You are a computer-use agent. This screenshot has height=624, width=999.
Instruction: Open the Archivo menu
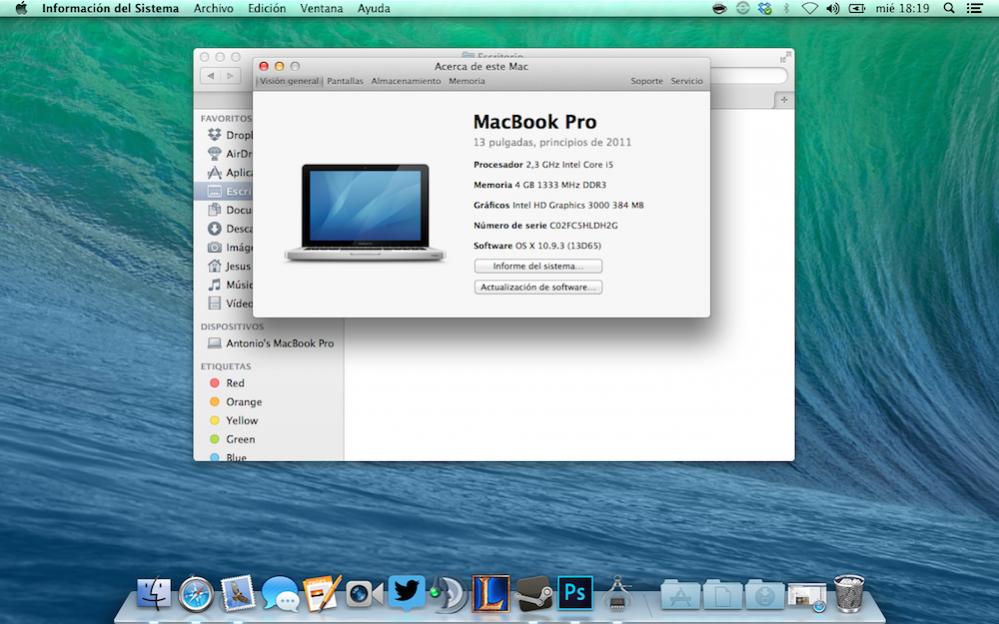point(213,8)
